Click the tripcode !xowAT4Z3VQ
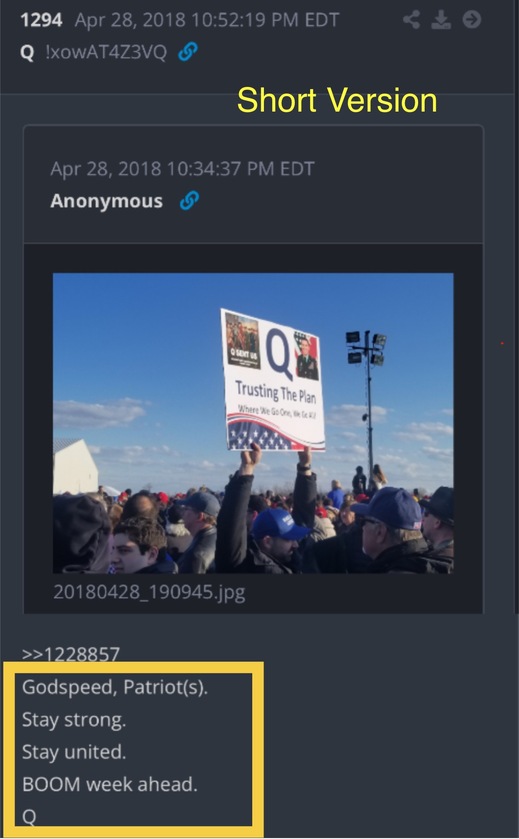519x839 pixels. (x=106, y=52)
